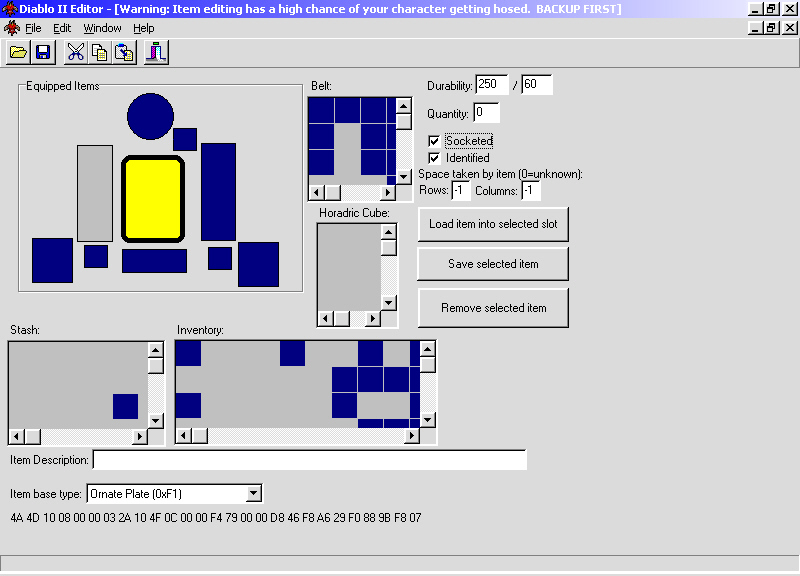Click the Rows input field
The image size is (800, 576).
point(461,191)
